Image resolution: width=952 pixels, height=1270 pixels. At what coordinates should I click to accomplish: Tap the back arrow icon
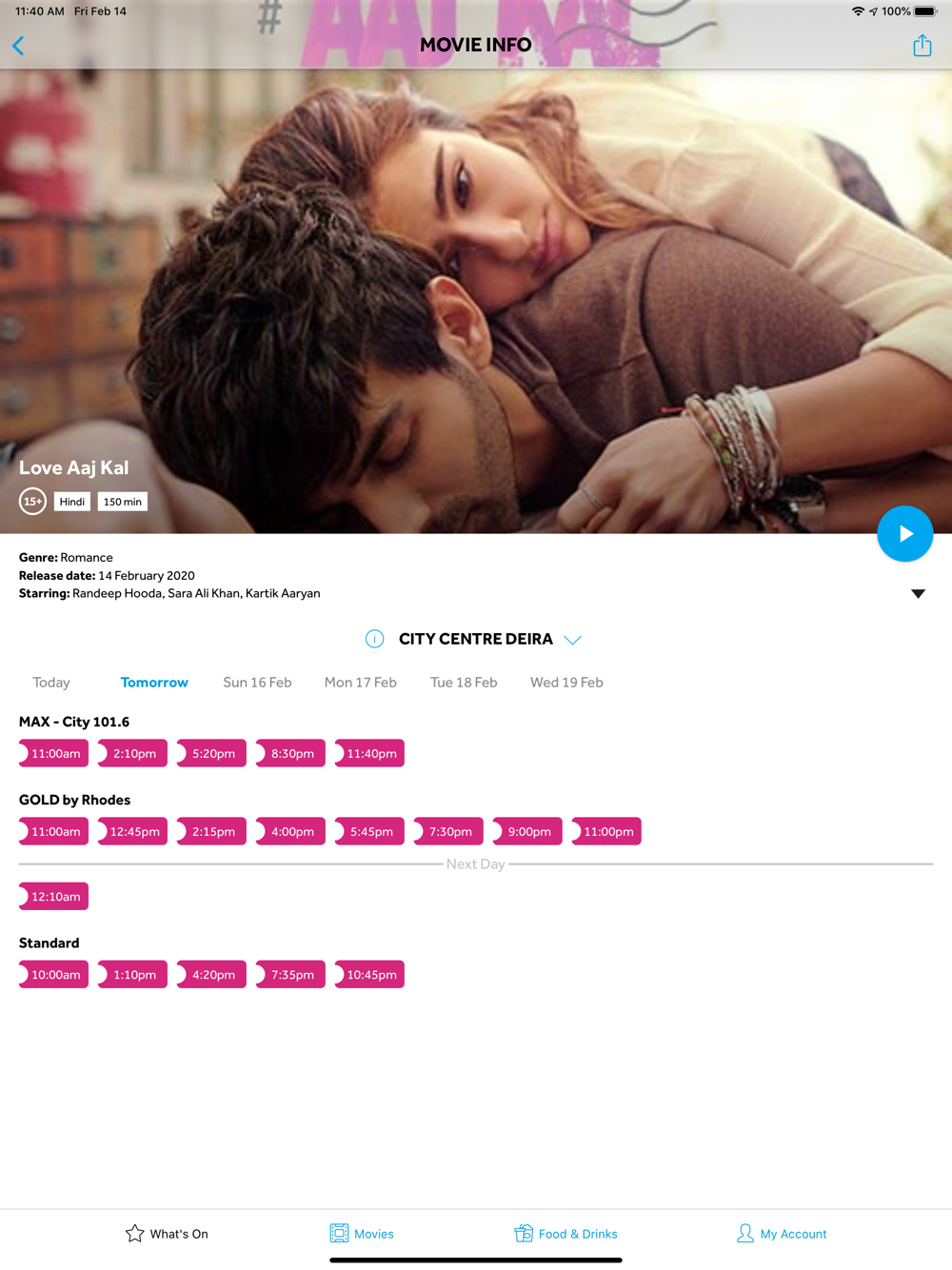tap(18, 46)
